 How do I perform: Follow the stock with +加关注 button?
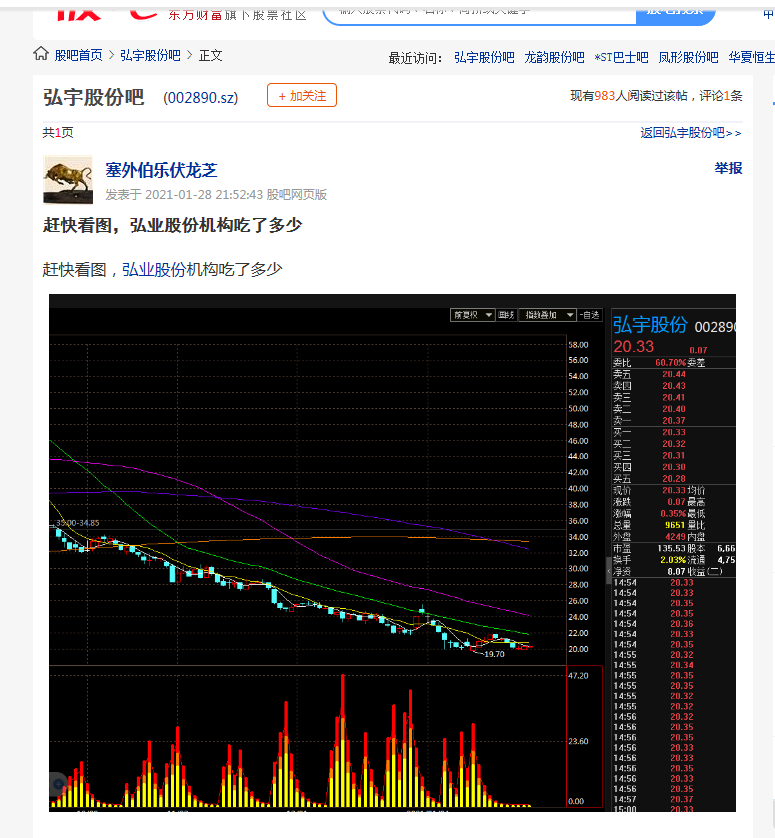[301, 96]
